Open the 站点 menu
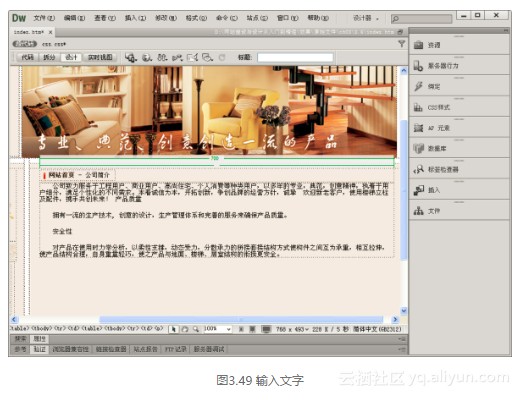520x397 pixels. [x=257, y=18]
